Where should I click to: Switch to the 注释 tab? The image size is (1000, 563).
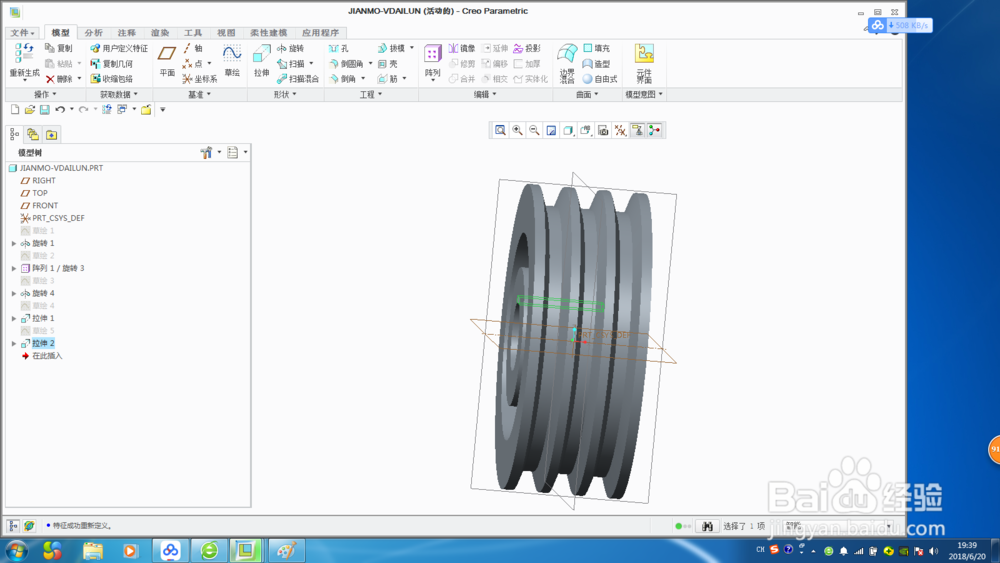[x=126, y=33]
